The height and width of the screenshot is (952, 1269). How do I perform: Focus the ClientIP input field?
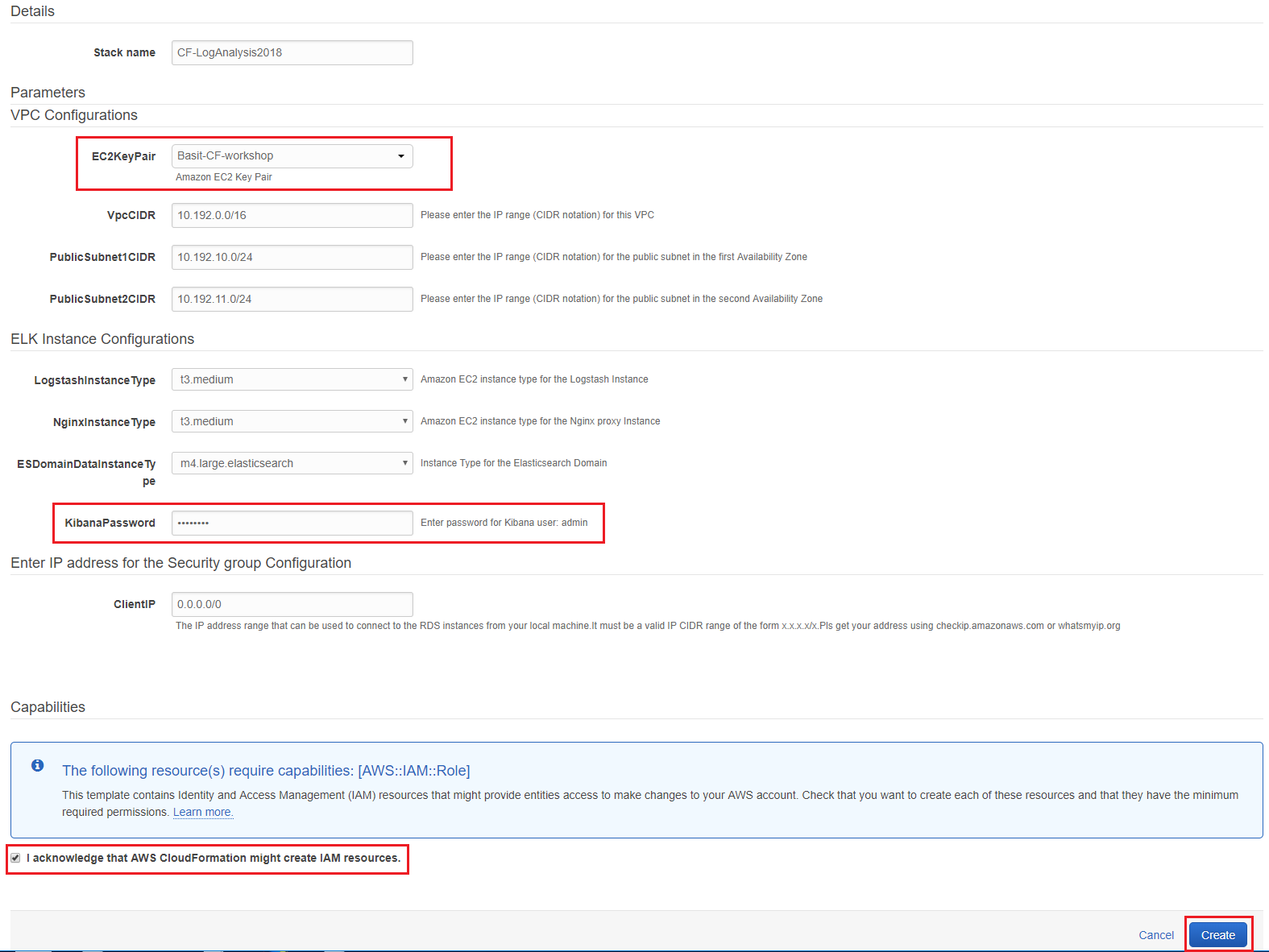[292, 604]
